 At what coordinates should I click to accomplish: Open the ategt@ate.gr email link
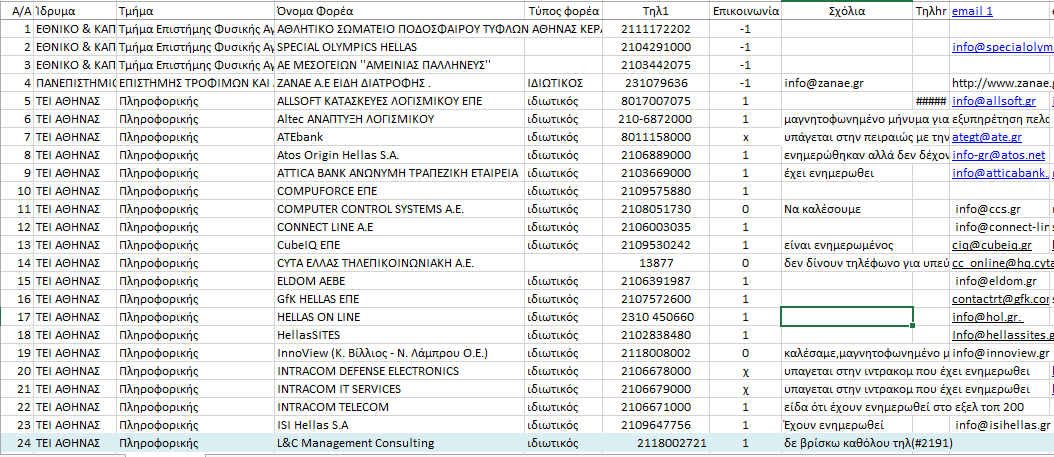coord(987,137)
